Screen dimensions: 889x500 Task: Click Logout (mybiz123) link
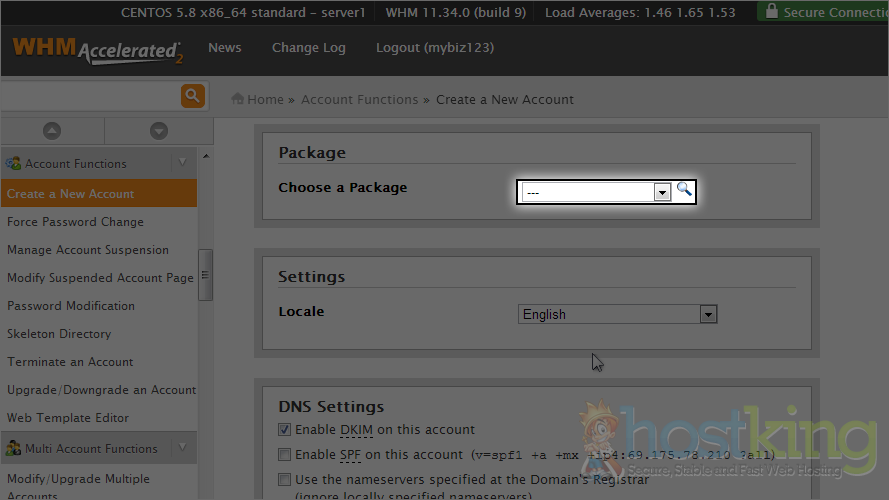(x=434, y=48)
